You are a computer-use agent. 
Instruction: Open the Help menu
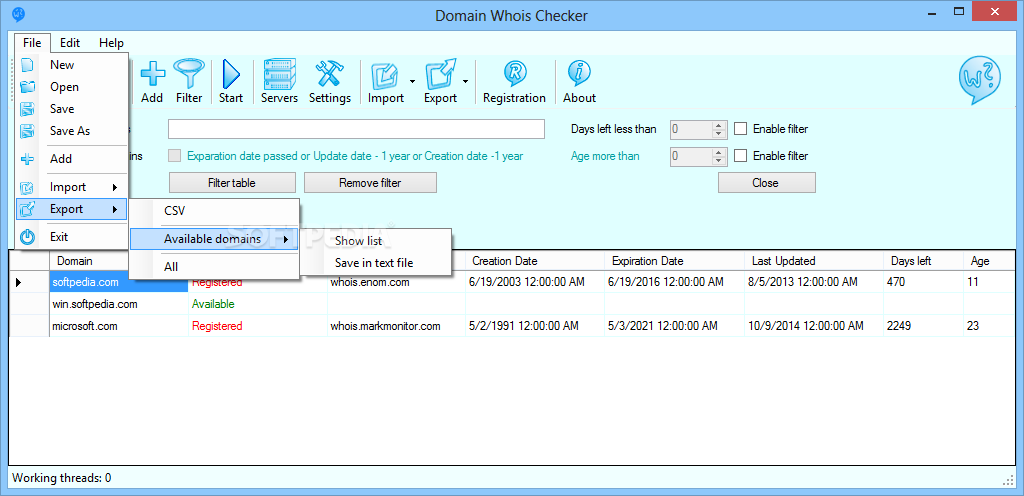coord(111,43)
